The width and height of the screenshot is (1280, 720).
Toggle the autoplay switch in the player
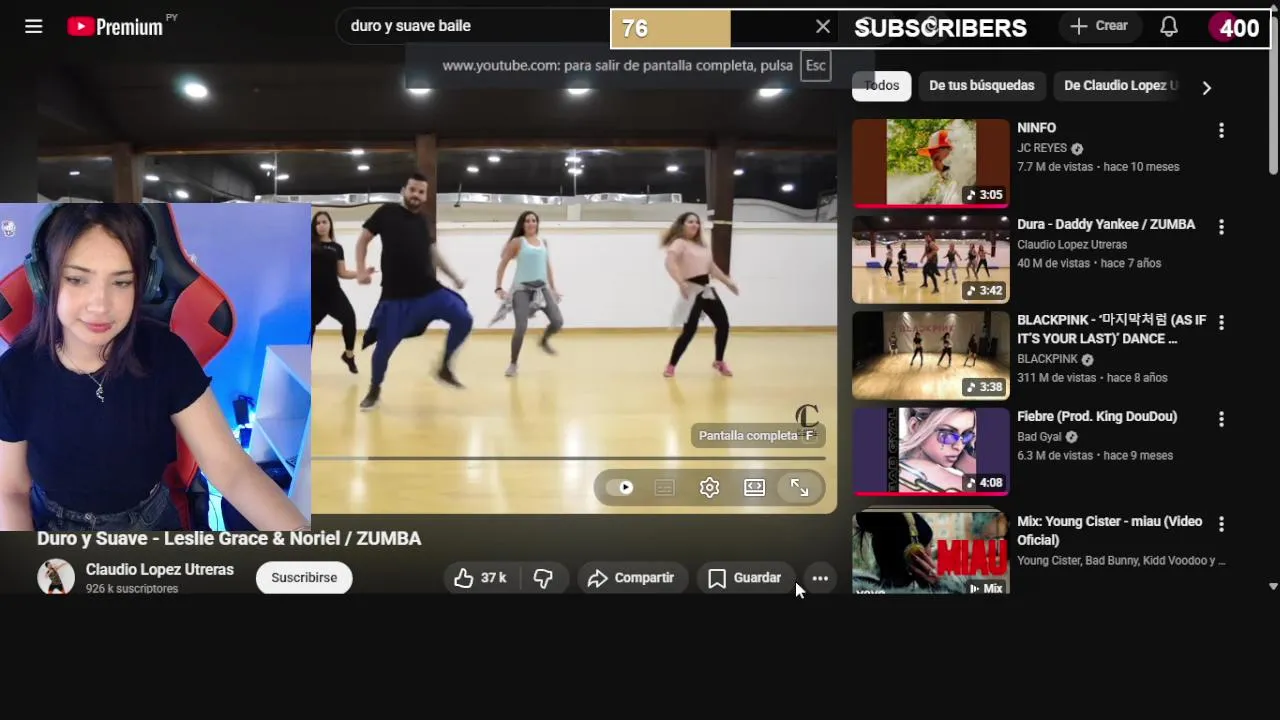pos(620,487)
